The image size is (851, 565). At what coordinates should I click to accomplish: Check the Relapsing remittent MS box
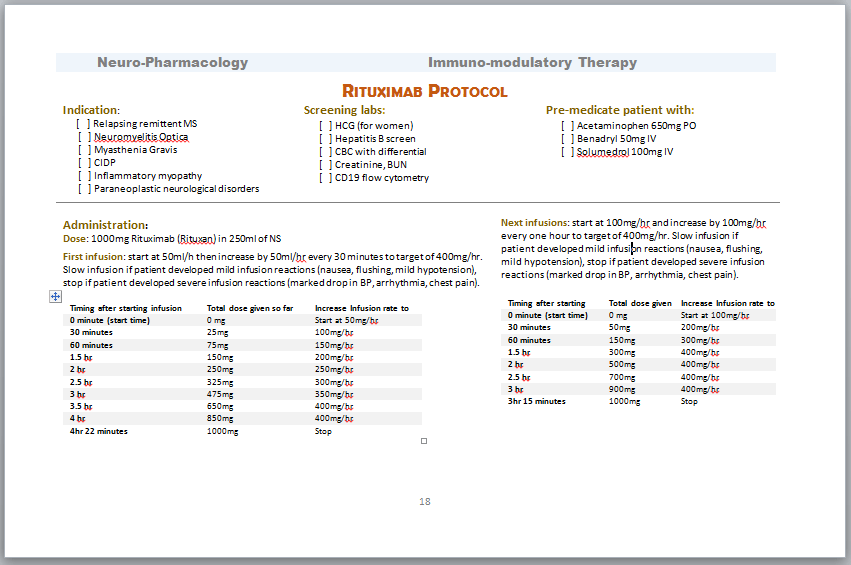(x=84, y=124)
